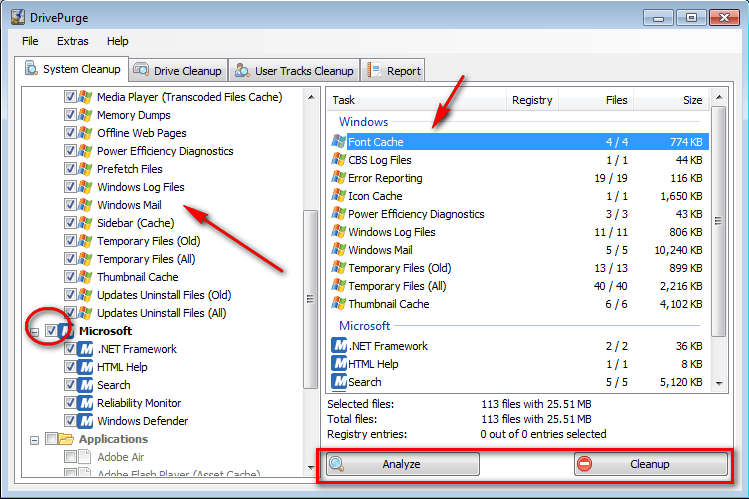Click the Windows icon of Error Reporting row
The width and height of the screenshot is (749, 499).
(339, 178)
